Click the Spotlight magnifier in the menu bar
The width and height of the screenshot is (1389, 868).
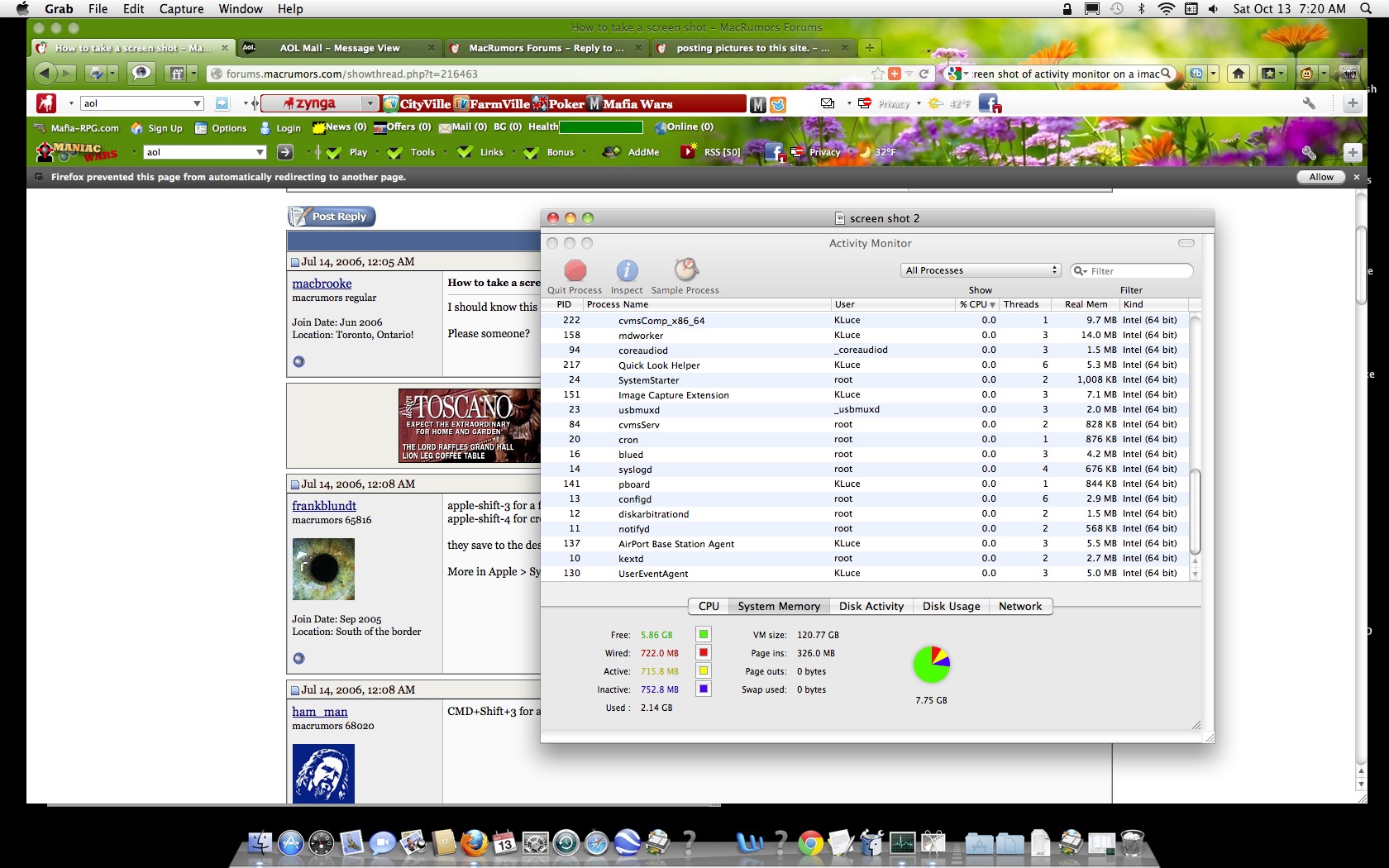[1366, 8]
